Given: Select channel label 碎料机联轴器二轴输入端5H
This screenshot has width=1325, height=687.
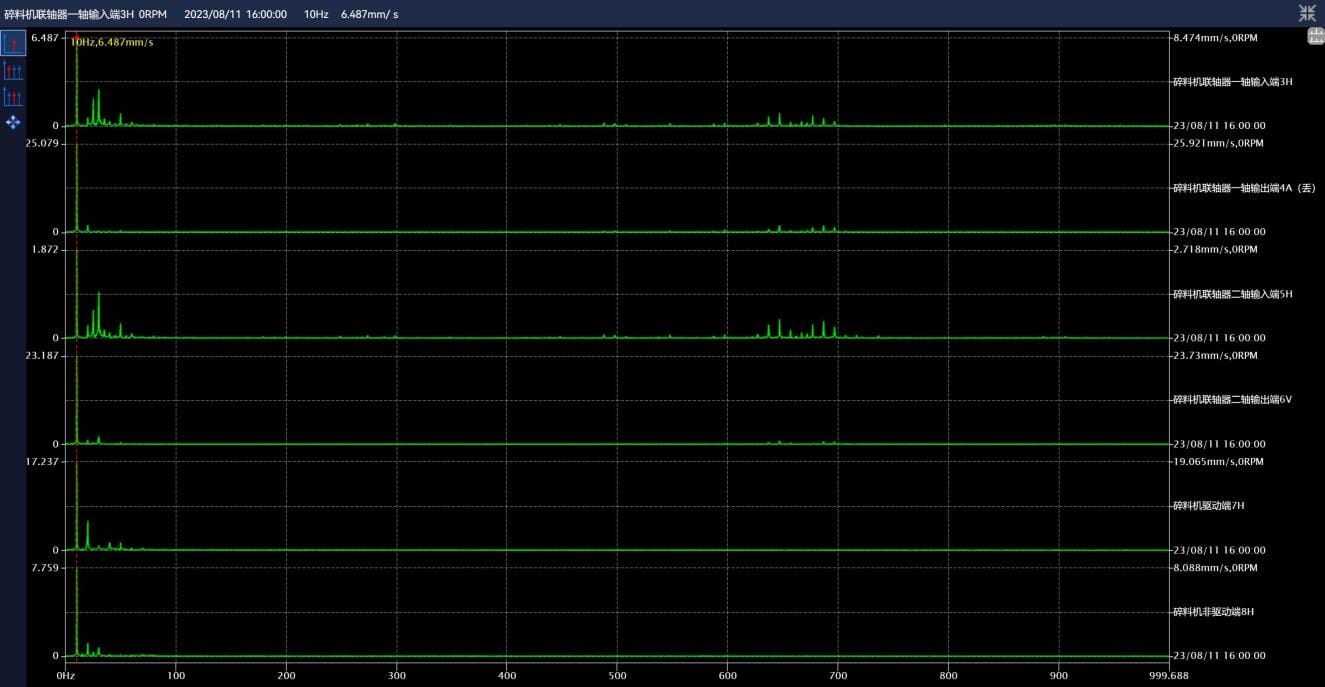Looking at the screenshot, I should pos(1232,294).
